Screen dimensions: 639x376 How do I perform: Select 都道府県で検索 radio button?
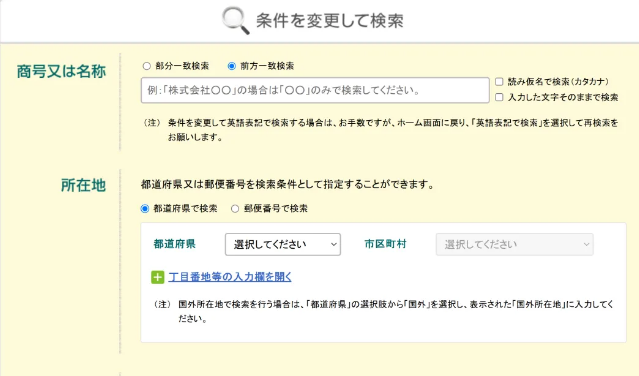145,209
